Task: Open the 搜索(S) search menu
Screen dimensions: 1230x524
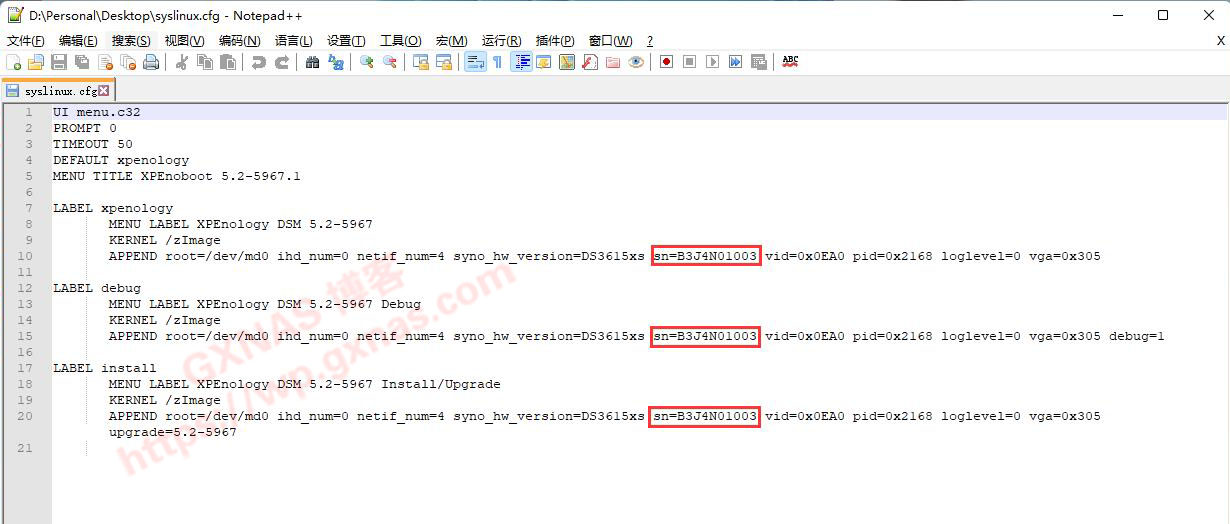Action: [131, 41]
